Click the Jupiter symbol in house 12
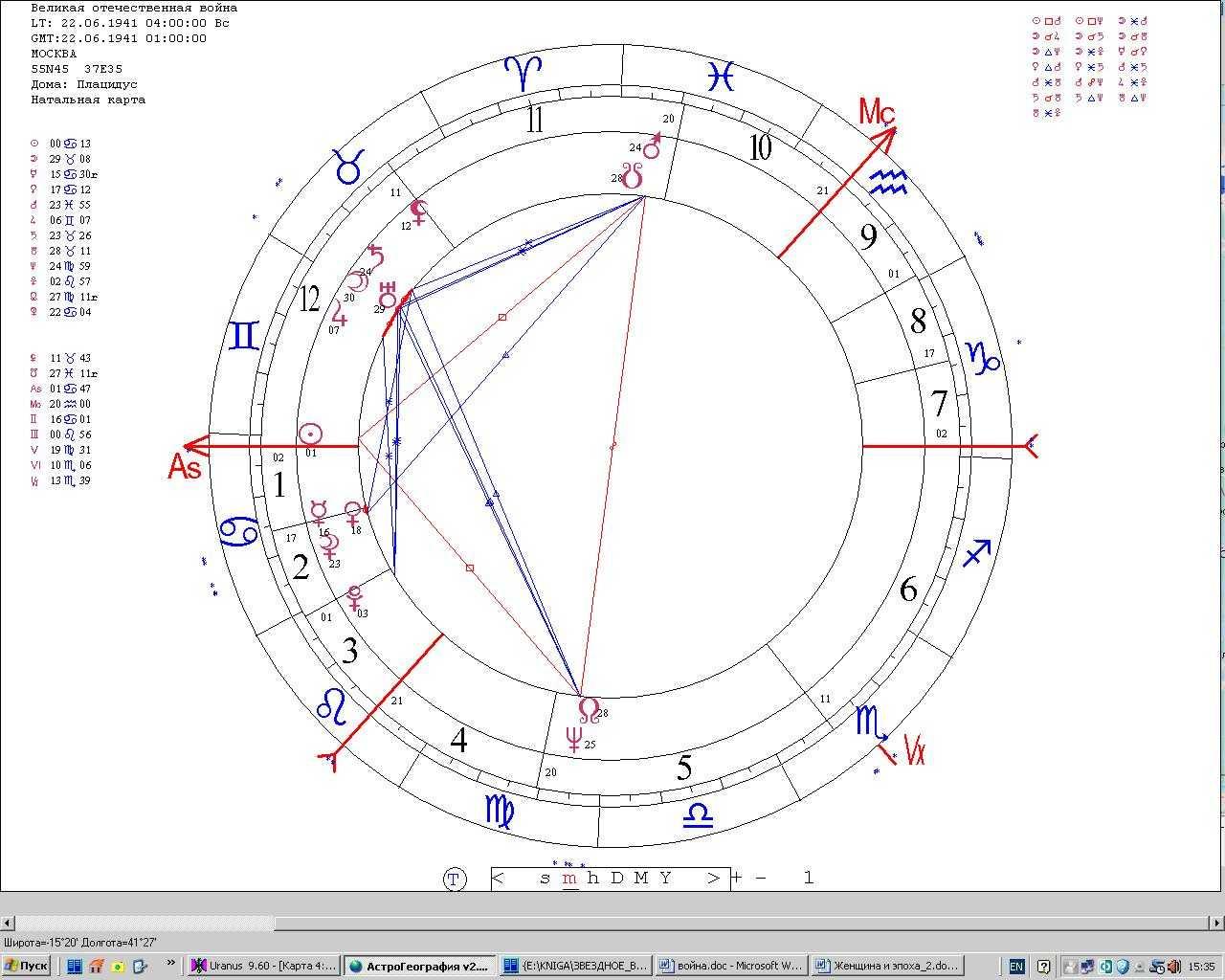The height and width of the screenshot is (980, 1225). click(338, 314)
